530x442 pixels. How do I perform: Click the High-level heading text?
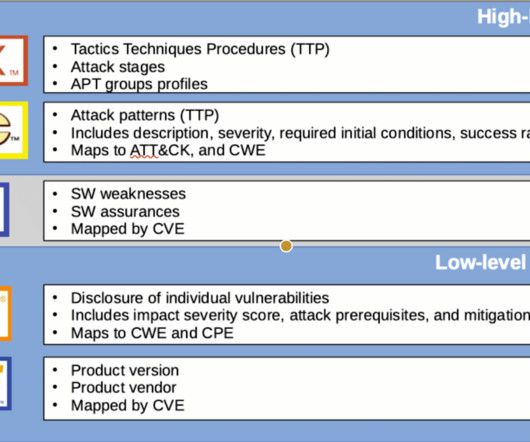[503, 17]
